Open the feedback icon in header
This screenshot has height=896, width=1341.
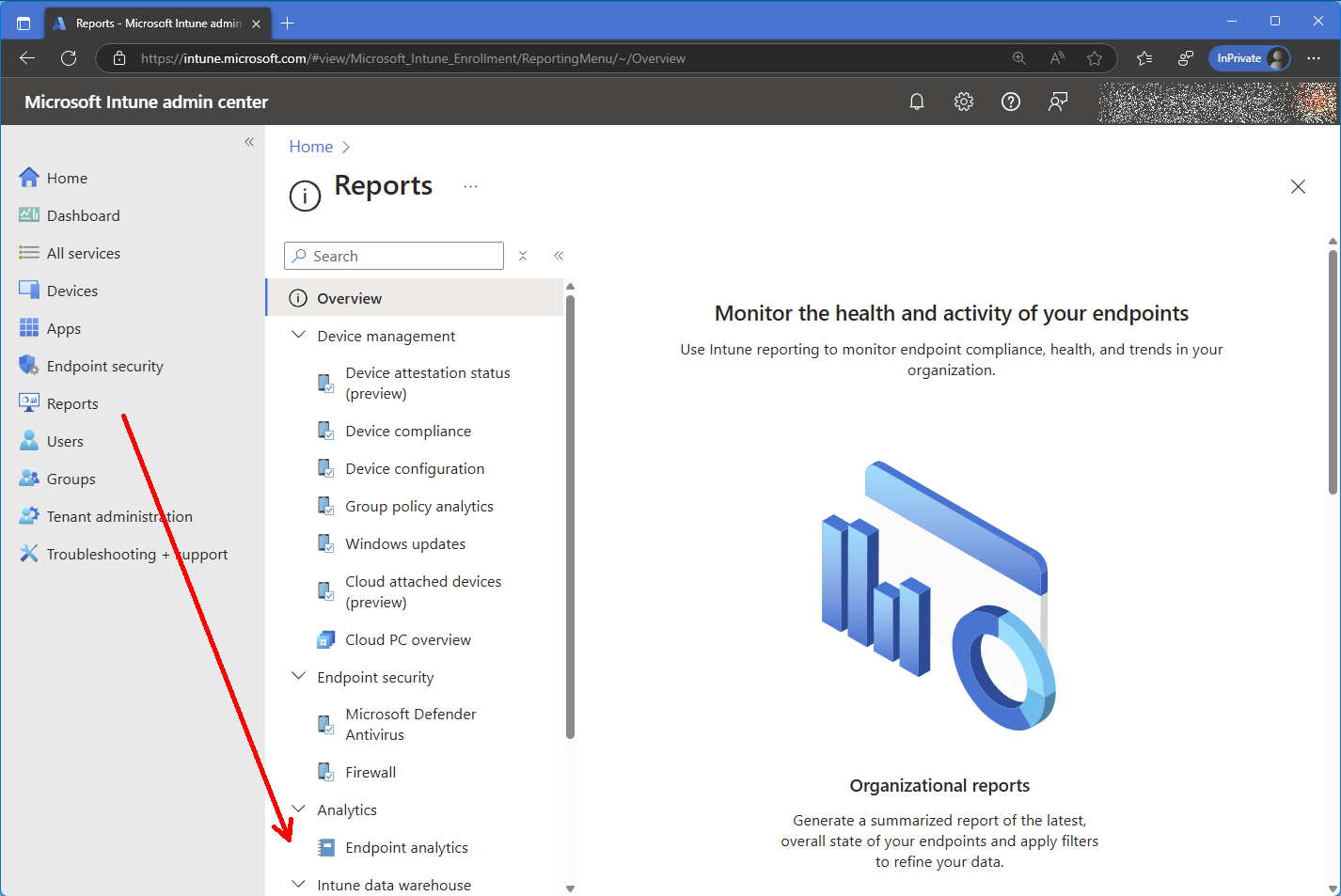[1058, 102]
